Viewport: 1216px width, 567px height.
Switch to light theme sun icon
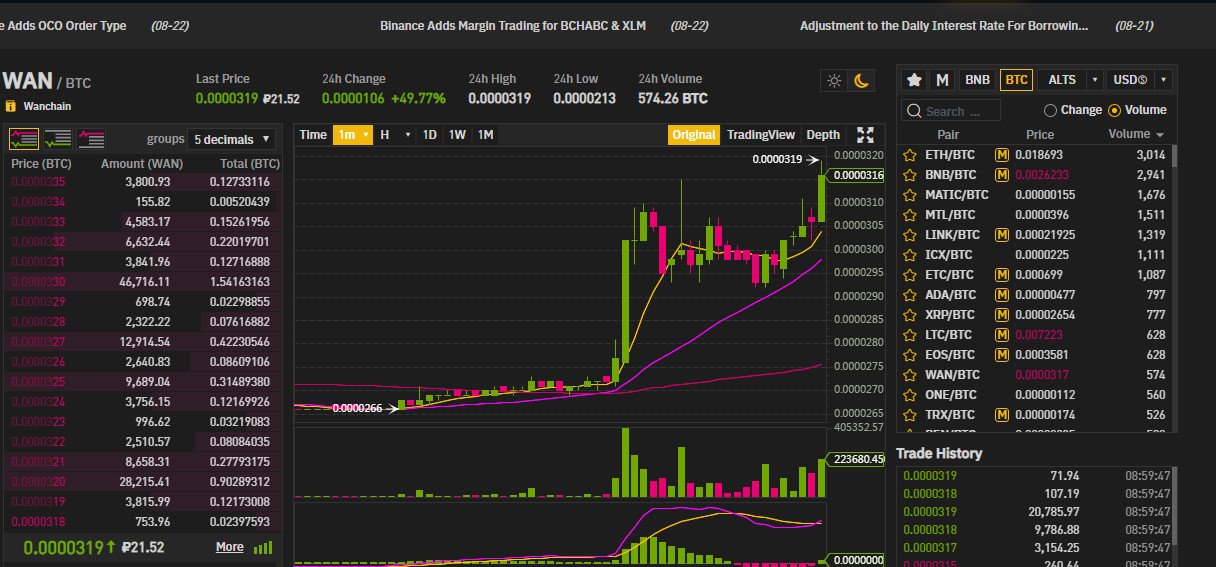coord(835,80)
